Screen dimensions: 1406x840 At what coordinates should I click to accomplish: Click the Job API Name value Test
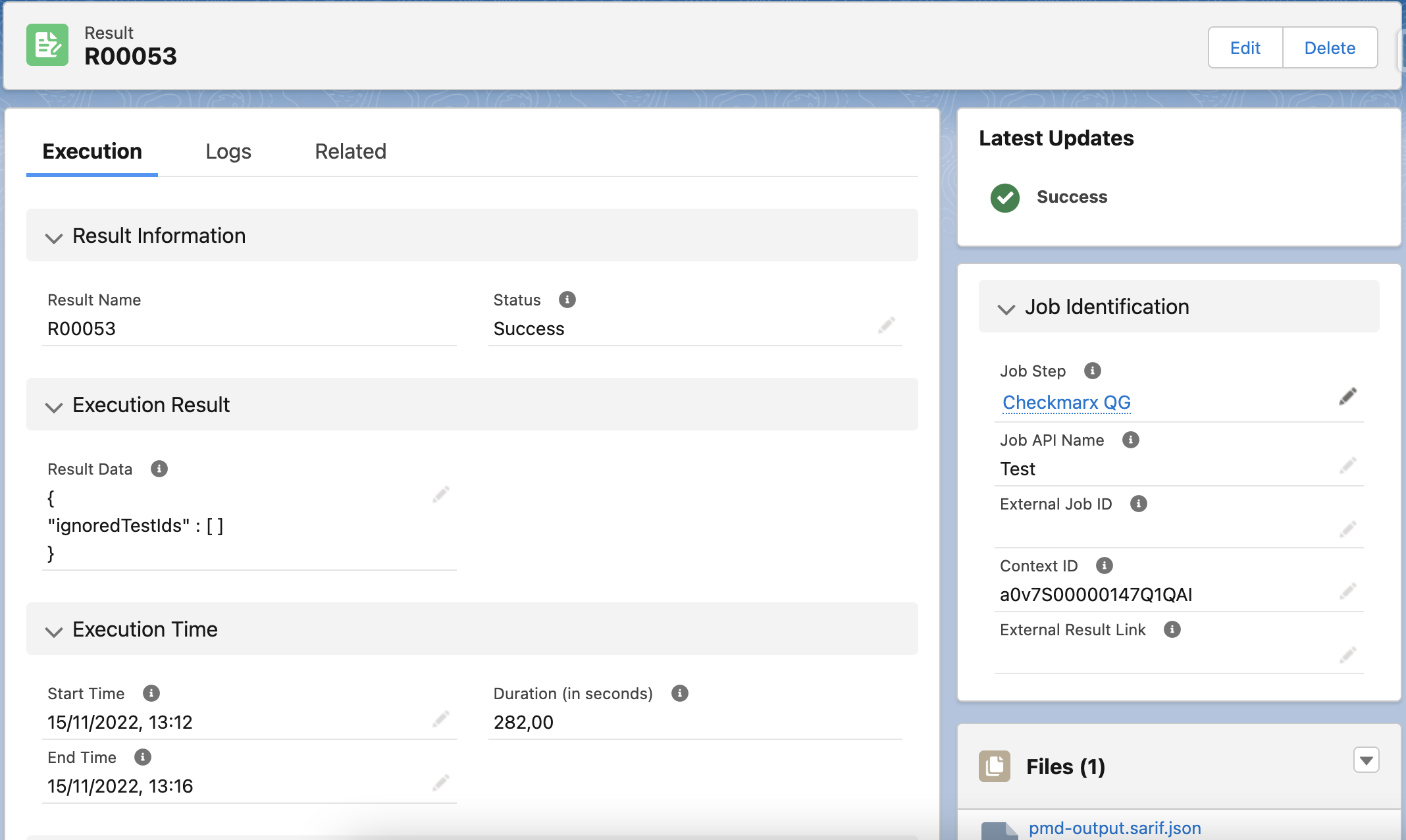[1018, 469]
